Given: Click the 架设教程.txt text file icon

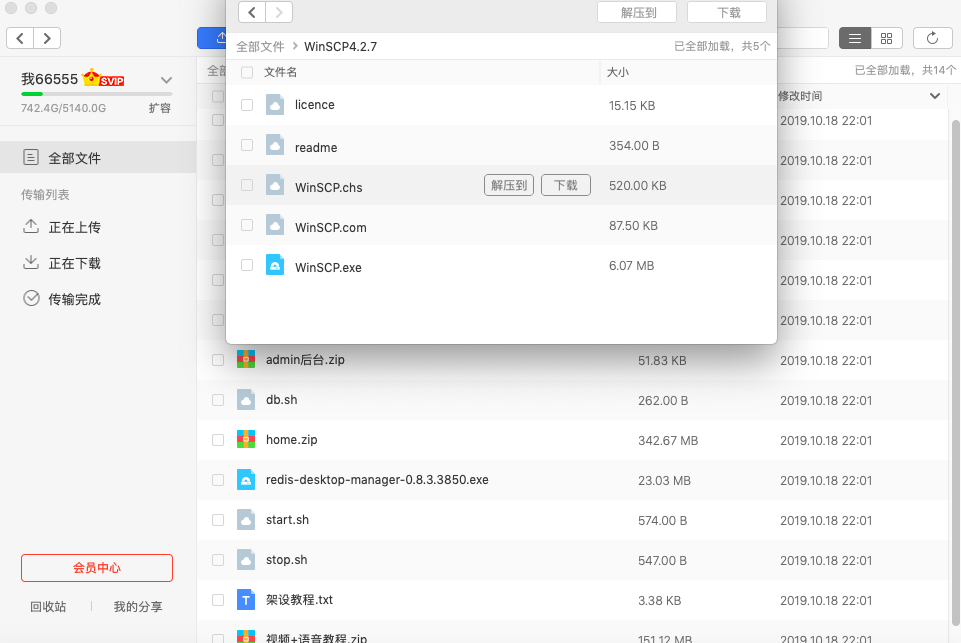Looking at the screenshot, I should tap(246, 600).
